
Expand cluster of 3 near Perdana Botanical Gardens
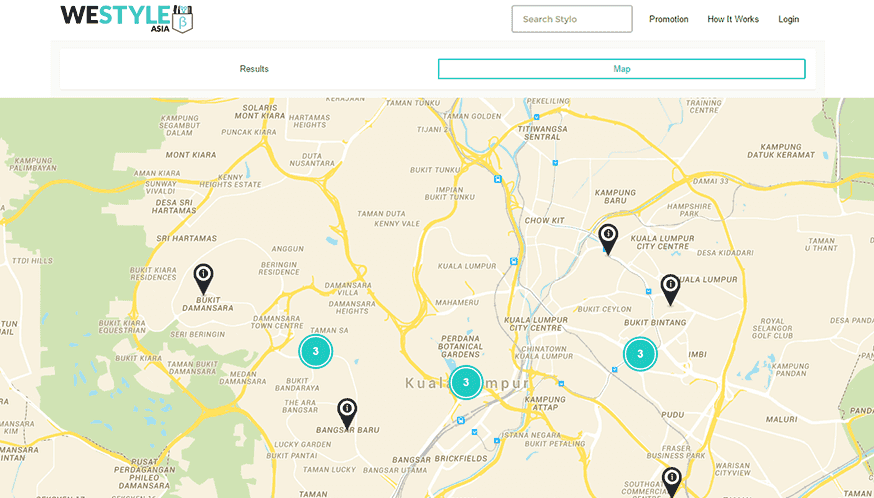click(x=465, y=382)
